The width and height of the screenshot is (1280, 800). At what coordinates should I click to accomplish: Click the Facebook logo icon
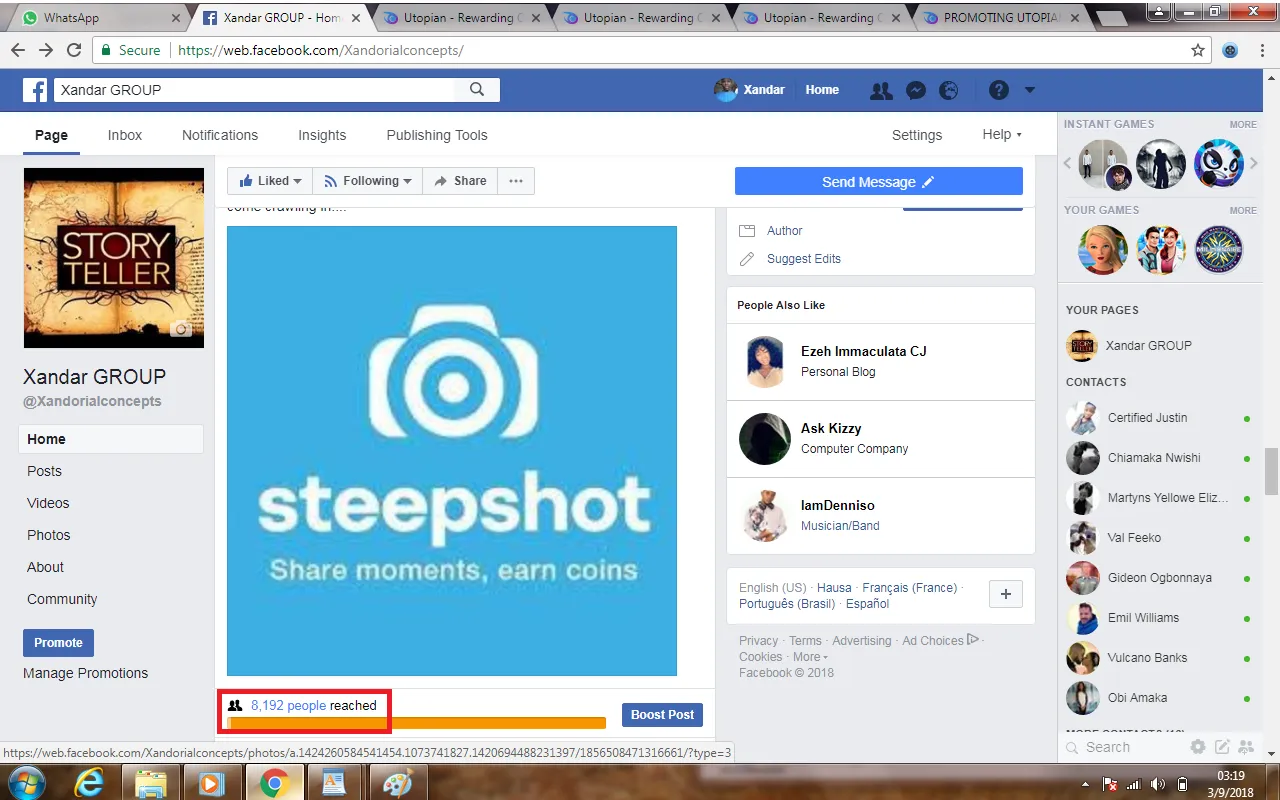tap(35, 90)
